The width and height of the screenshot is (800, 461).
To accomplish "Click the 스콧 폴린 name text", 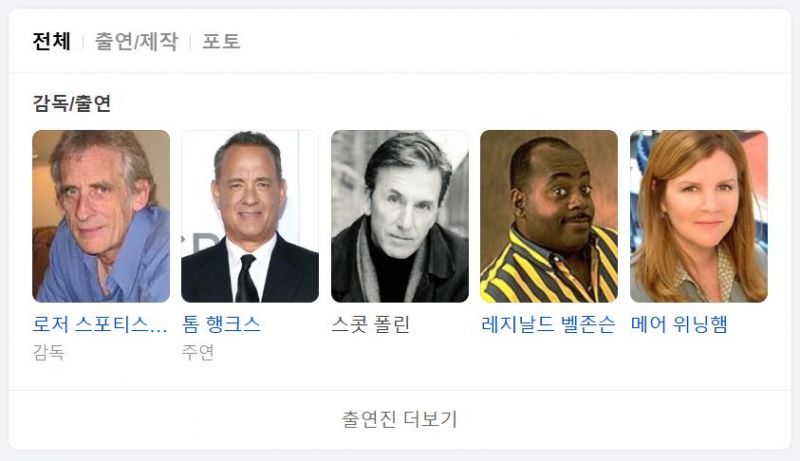I will tap(370, 324).
